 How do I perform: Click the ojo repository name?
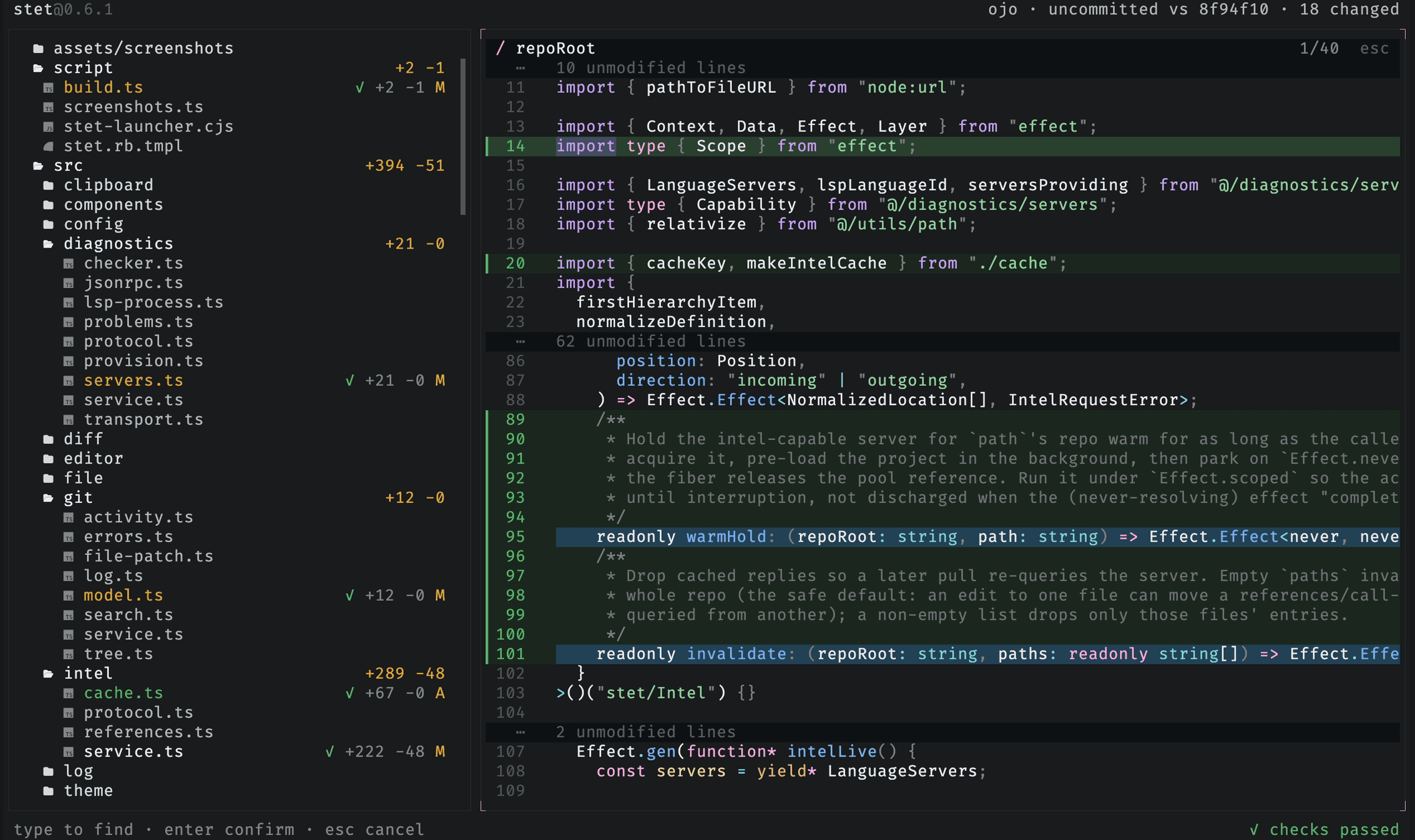1003,9
